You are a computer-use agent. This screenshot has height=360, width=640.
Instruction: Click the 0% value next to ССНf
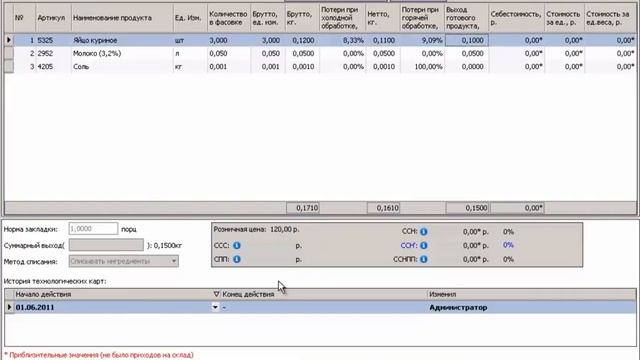point(508,245)
